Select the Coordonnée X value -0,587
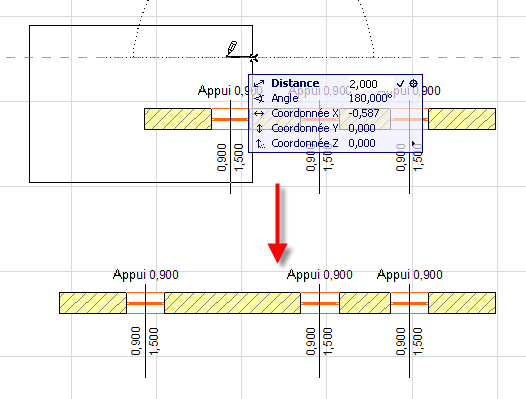This screenshot has height=399, width=526. [364, 113]
